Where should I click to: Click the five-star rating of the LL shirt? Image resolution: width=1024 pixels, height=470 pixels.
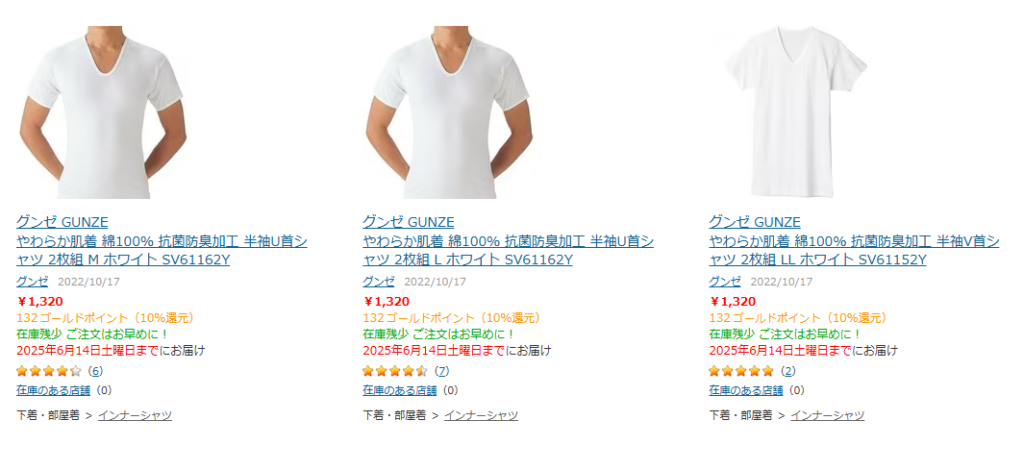pos(741,371)
